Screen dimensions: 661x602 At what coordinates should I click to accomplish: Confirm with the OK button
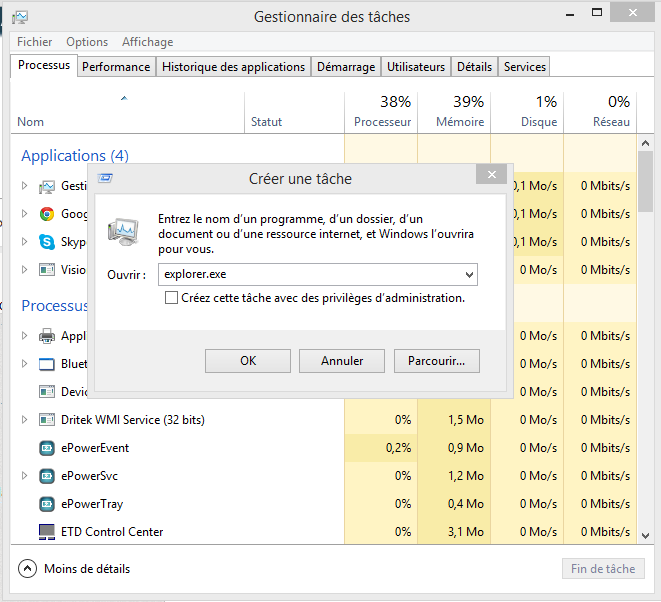pos(248,361)
